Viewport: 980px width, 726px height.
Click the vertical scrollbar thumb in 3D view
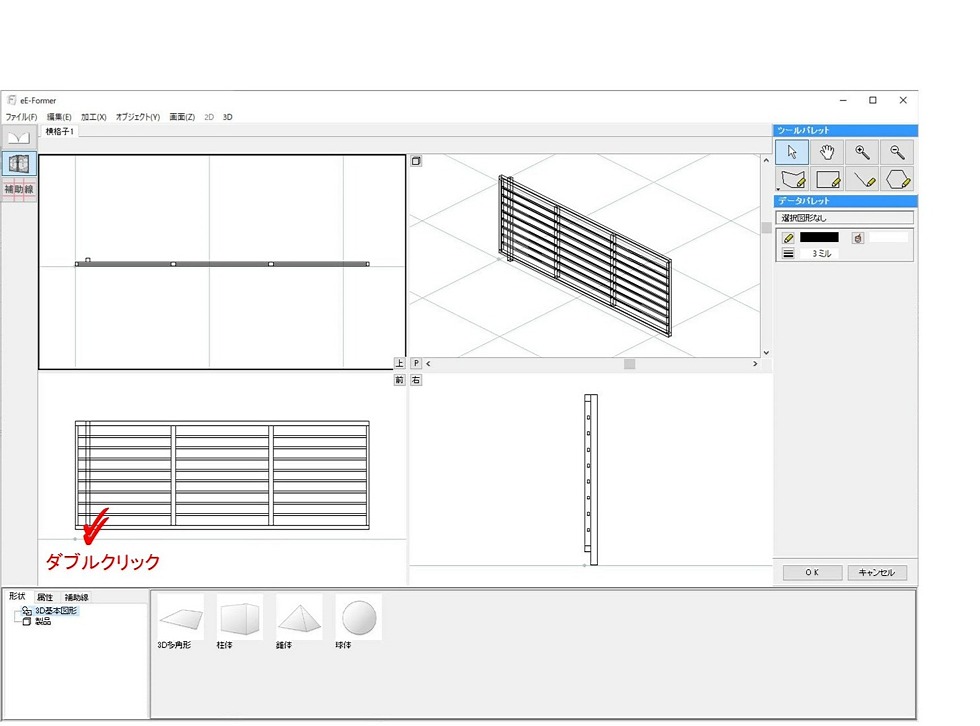click(766, 227)
